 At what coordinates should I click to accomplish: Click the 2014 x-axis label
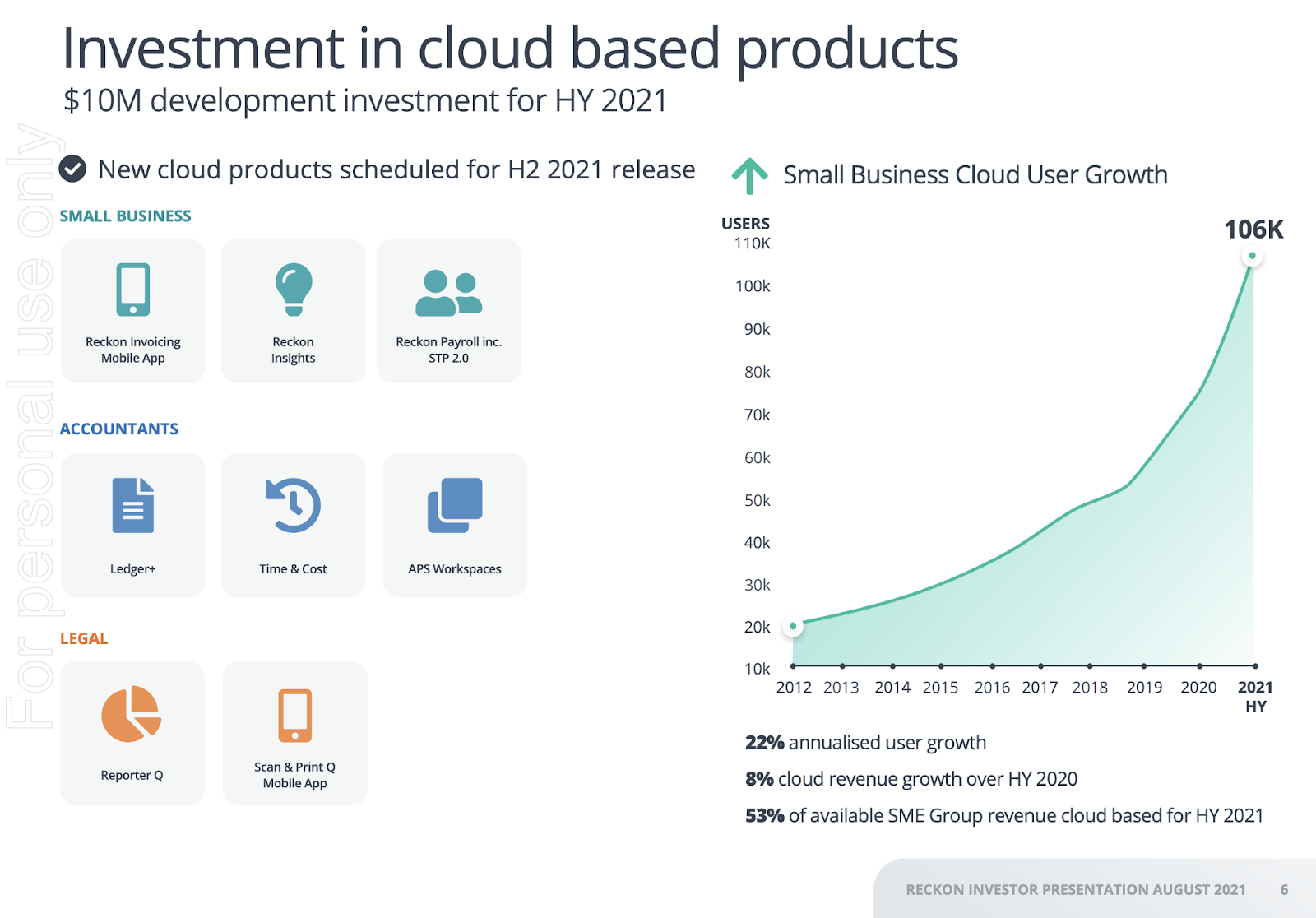pyautogui.click(x=892, y=687)
